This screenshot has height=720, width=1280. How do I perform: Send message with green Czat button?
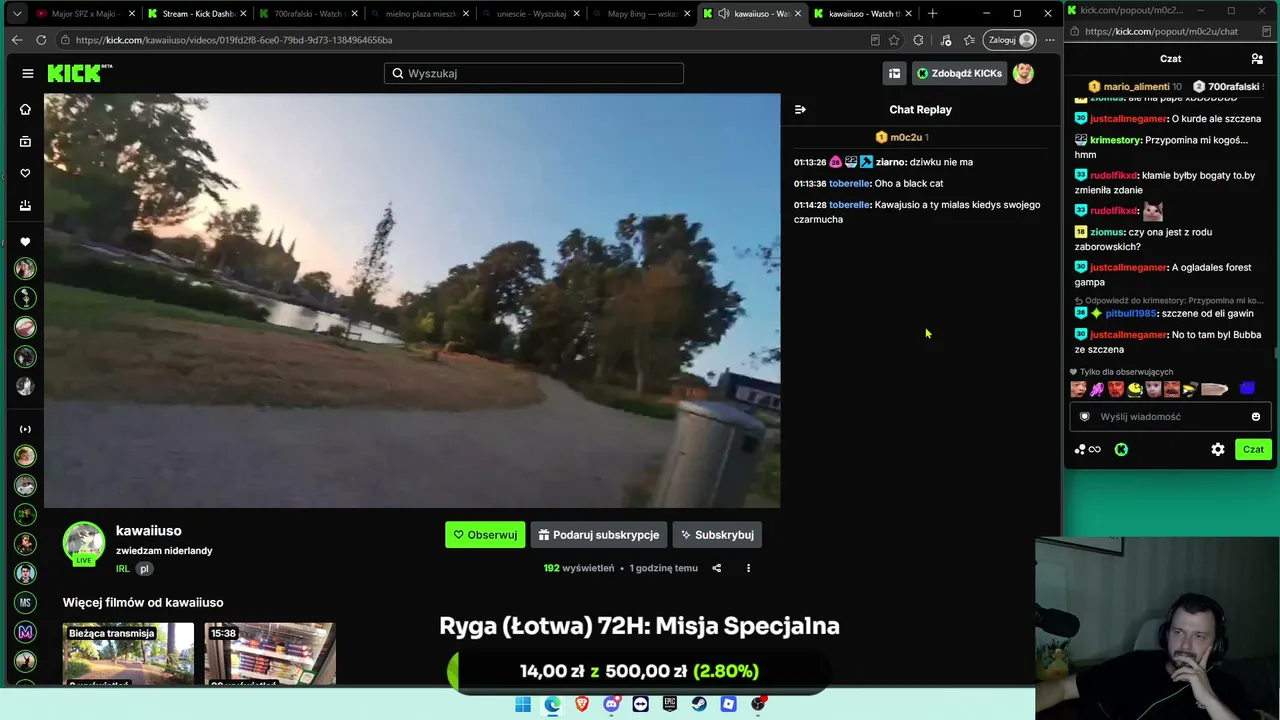tap(1253, 450)
